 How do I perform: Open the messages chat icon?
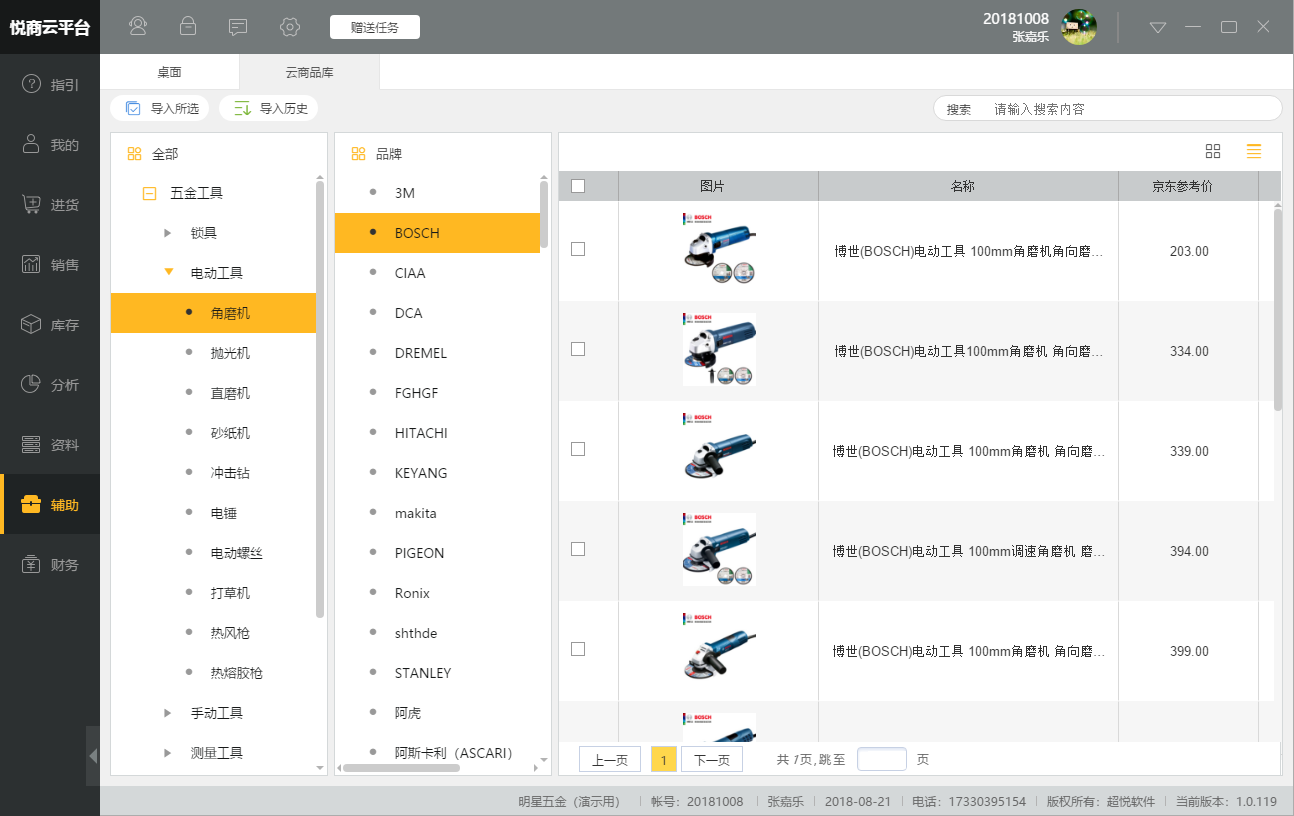click(x=238, y=27)
